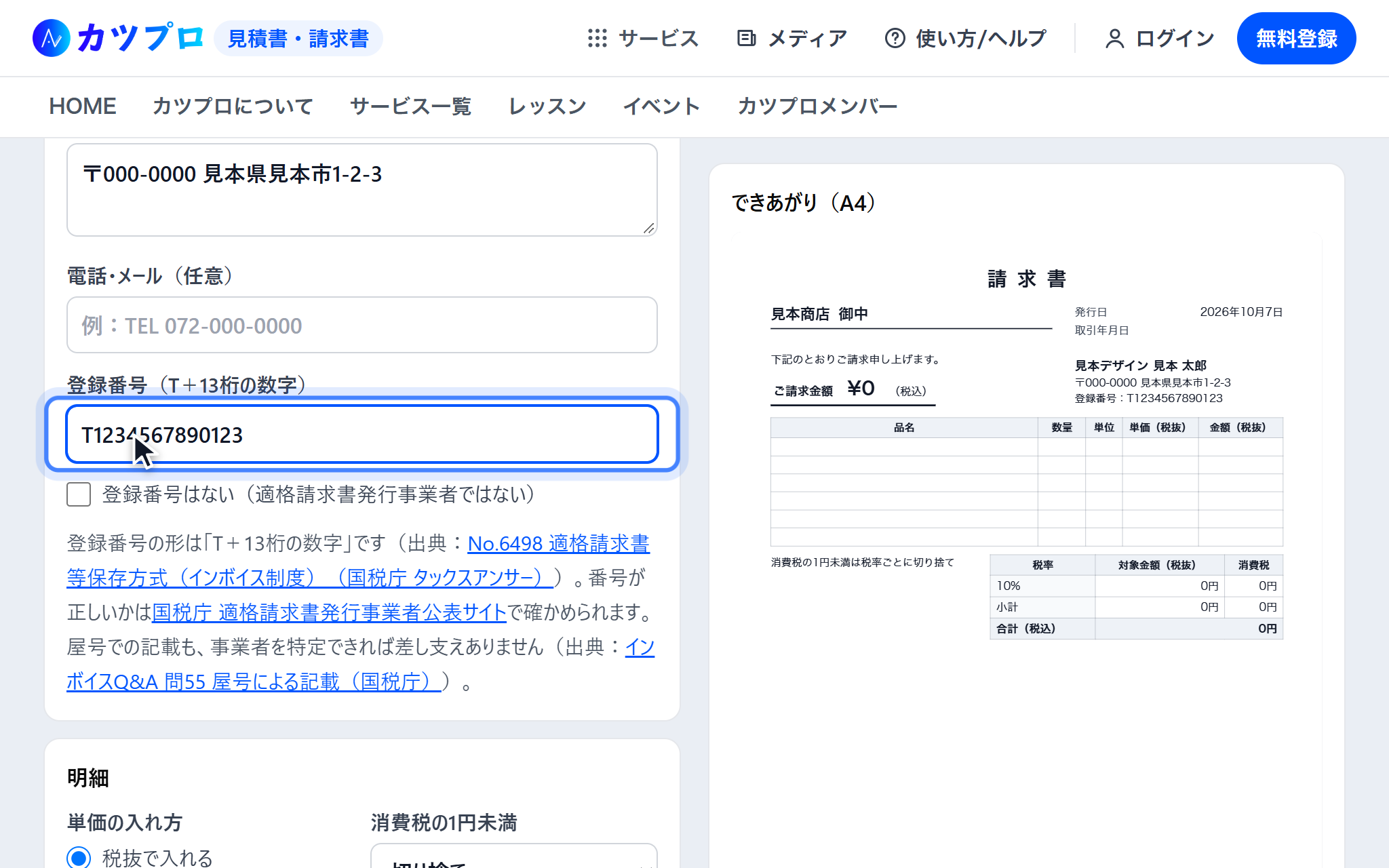Click the 見積書・請求書 badge
Screen dimensions: 1389x868
[x=298, y=39]
